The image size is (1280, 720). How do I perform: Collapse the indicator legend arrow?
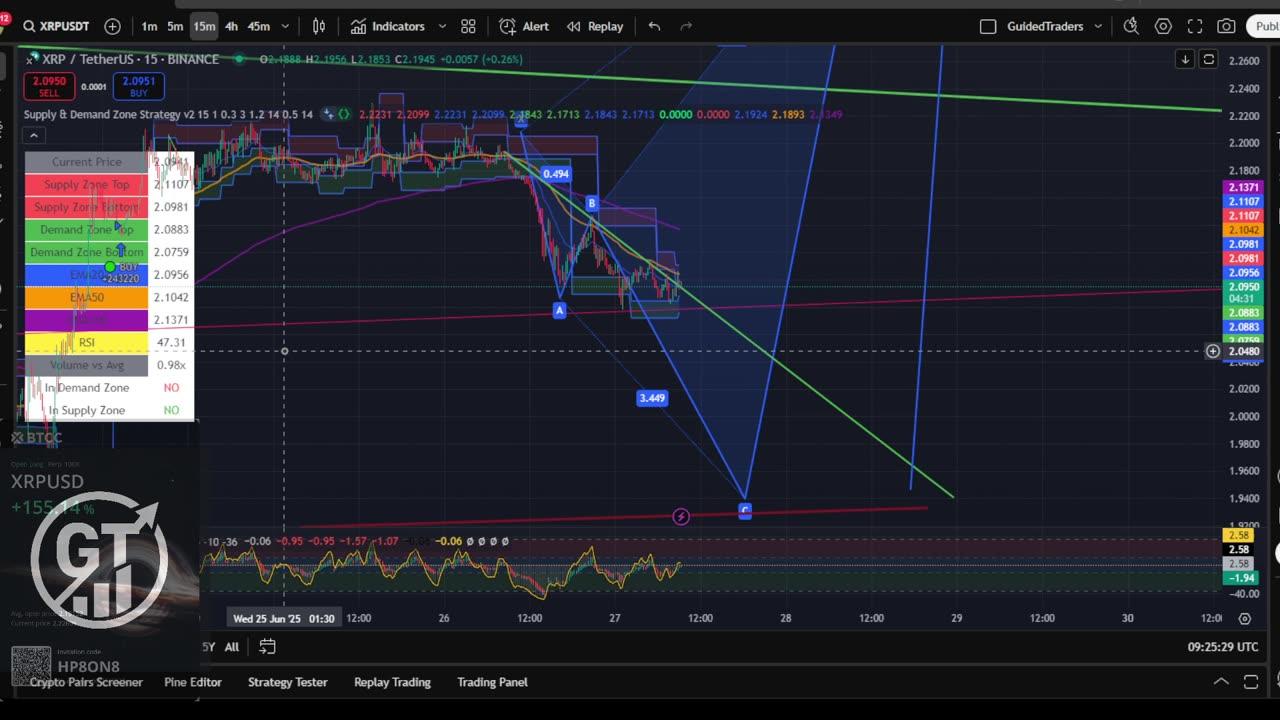(33, 135)
